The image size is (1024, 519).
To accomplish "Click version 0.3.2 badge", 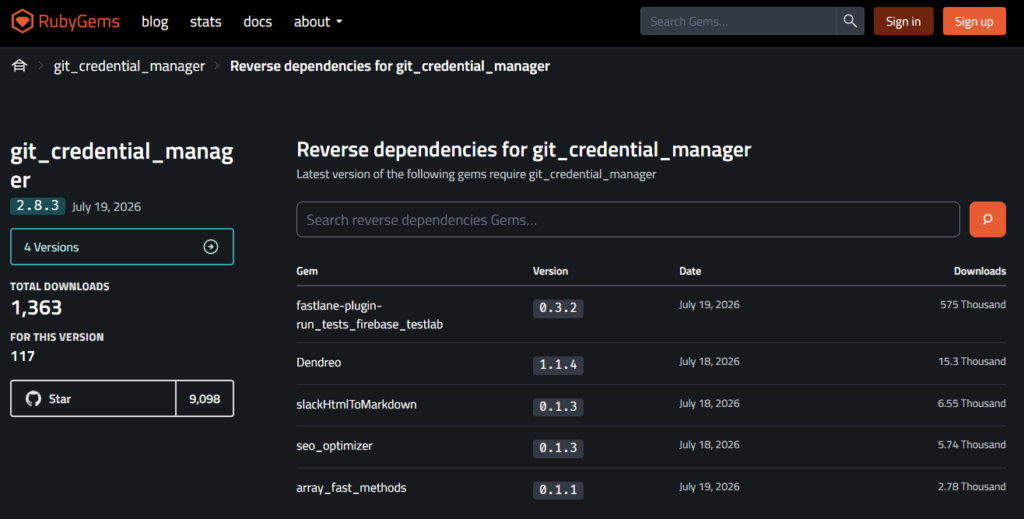I will pos(558,308).
